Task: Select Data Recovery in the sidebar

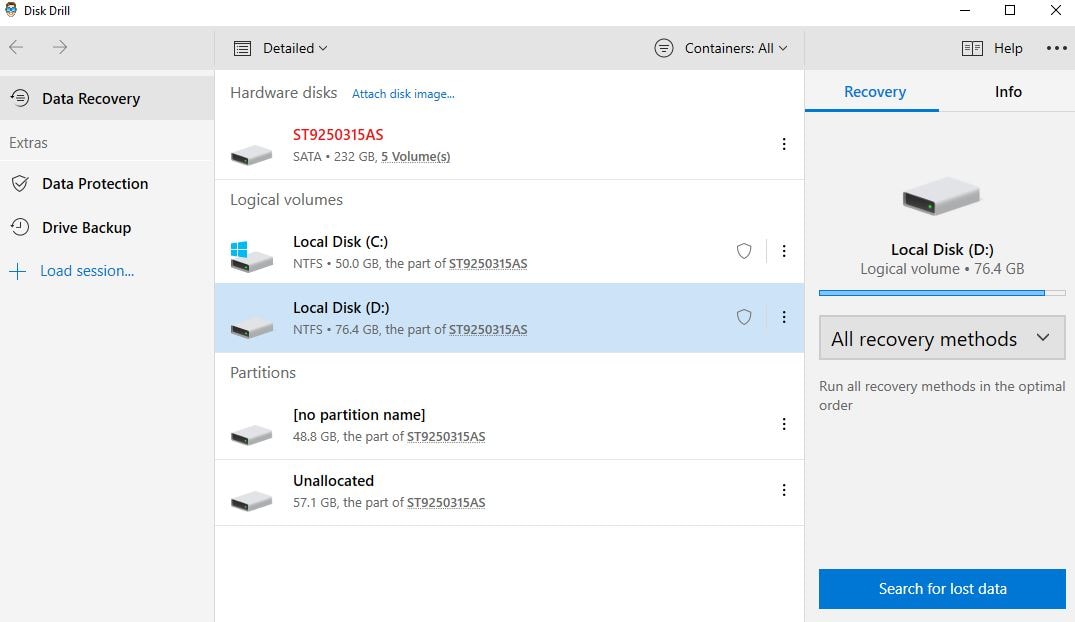Action: (107, 98)
